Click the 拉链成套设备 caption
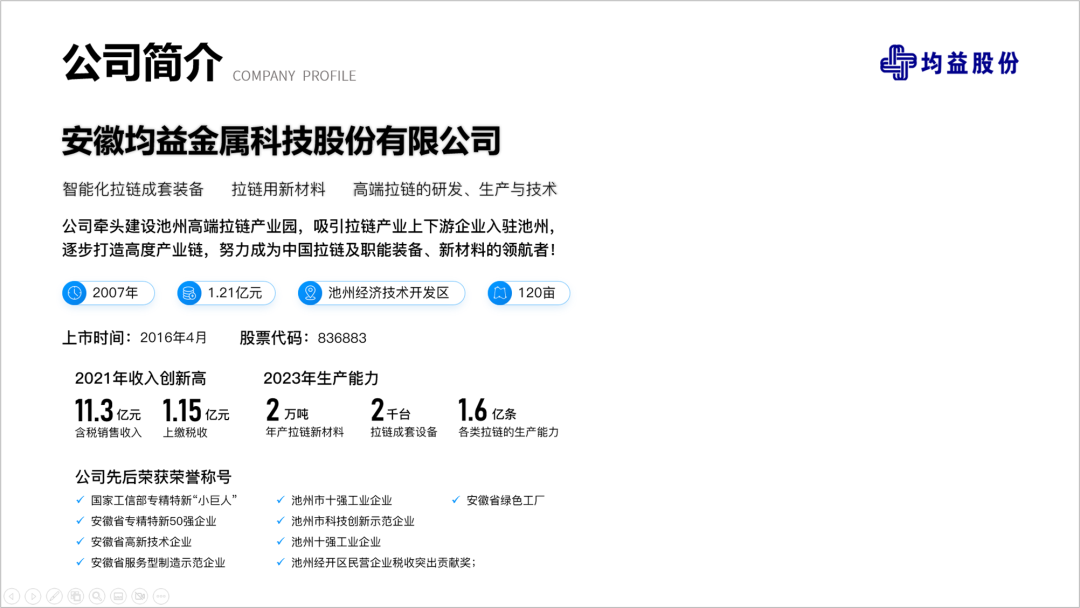The width and height of the screenshot is (1080, 608). tap(404, 432)
